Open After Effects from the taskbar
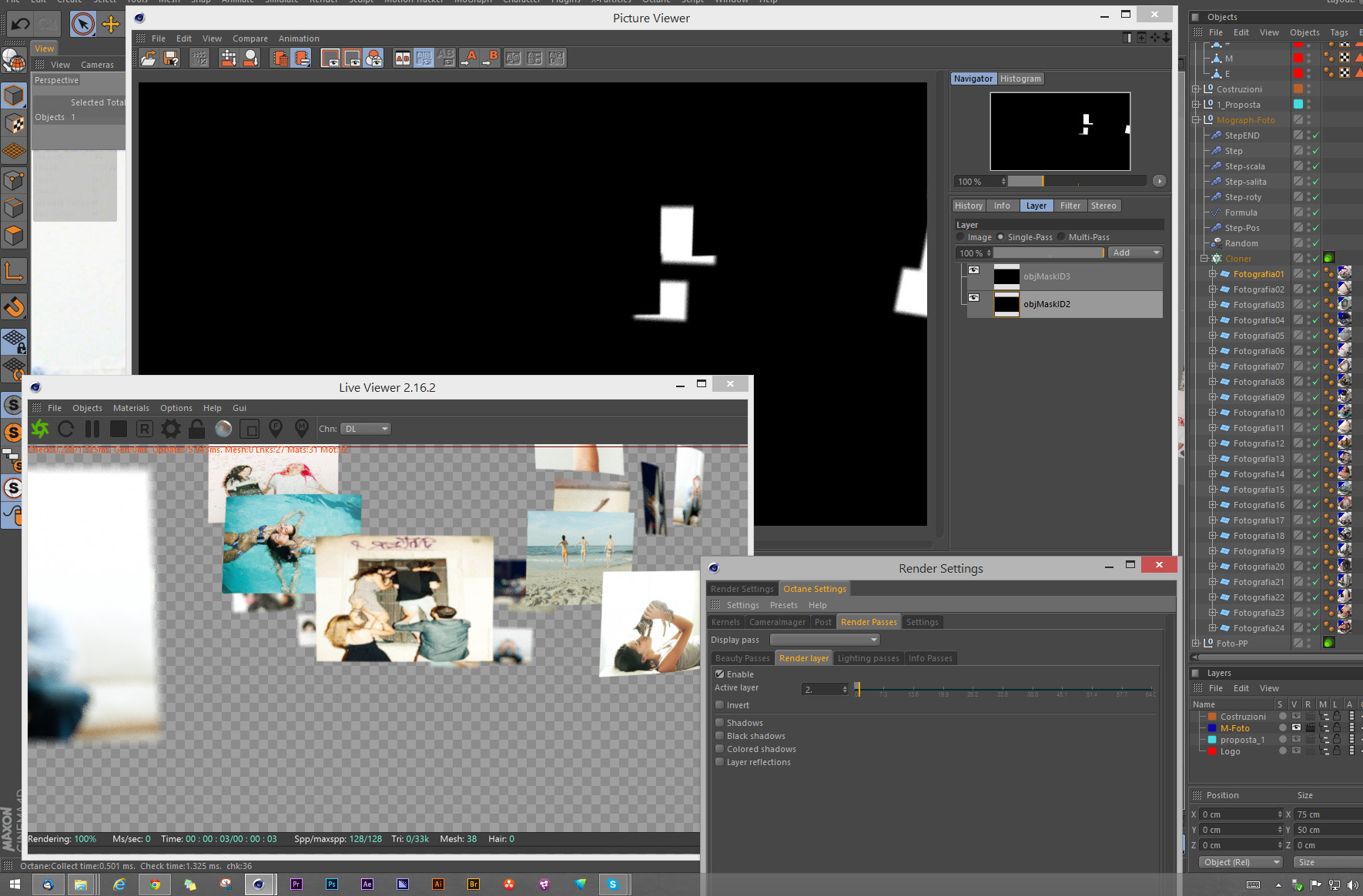The image size is (1363, 896). coord(367,884)
